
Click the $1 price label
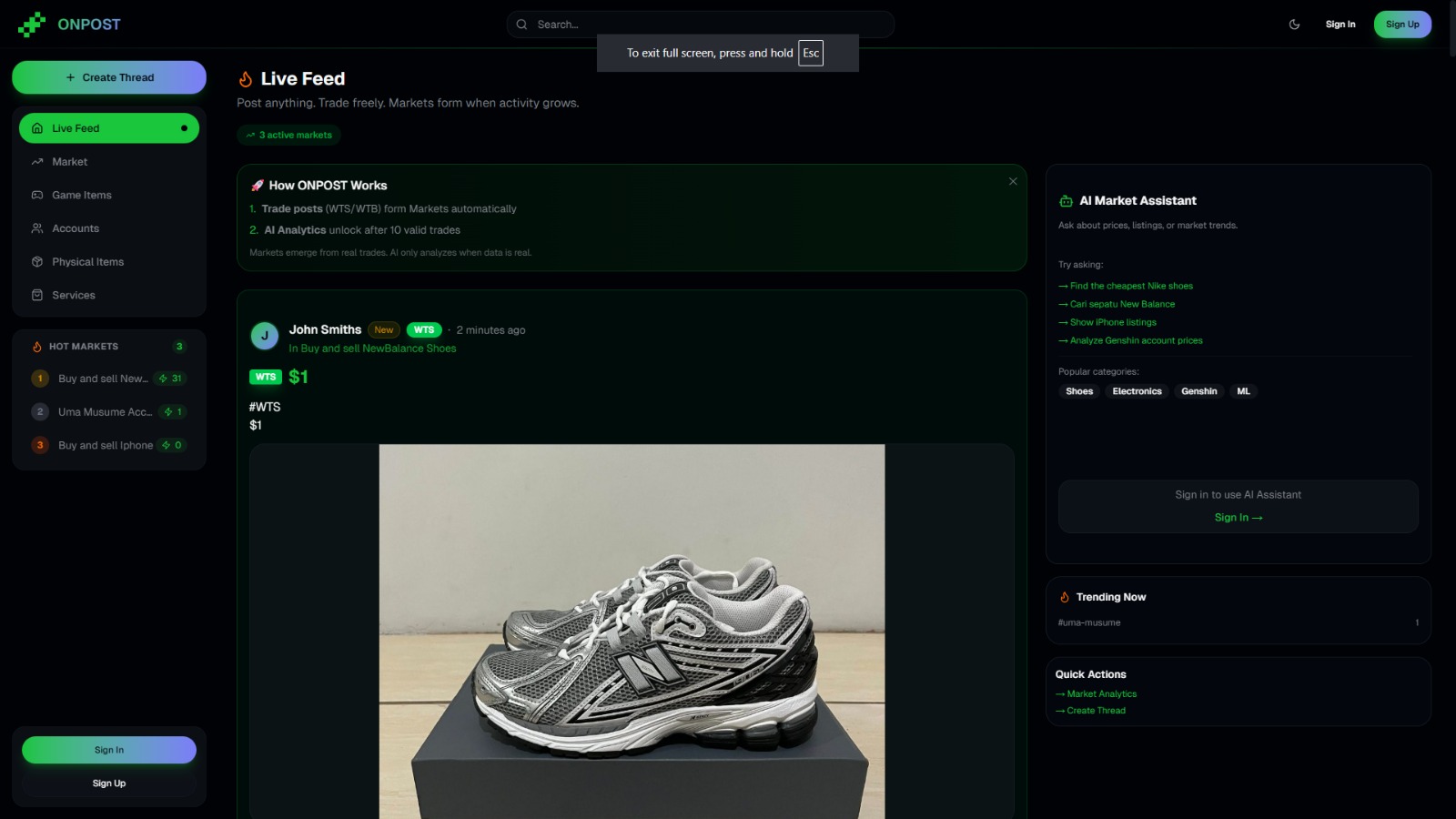point(298,377)
